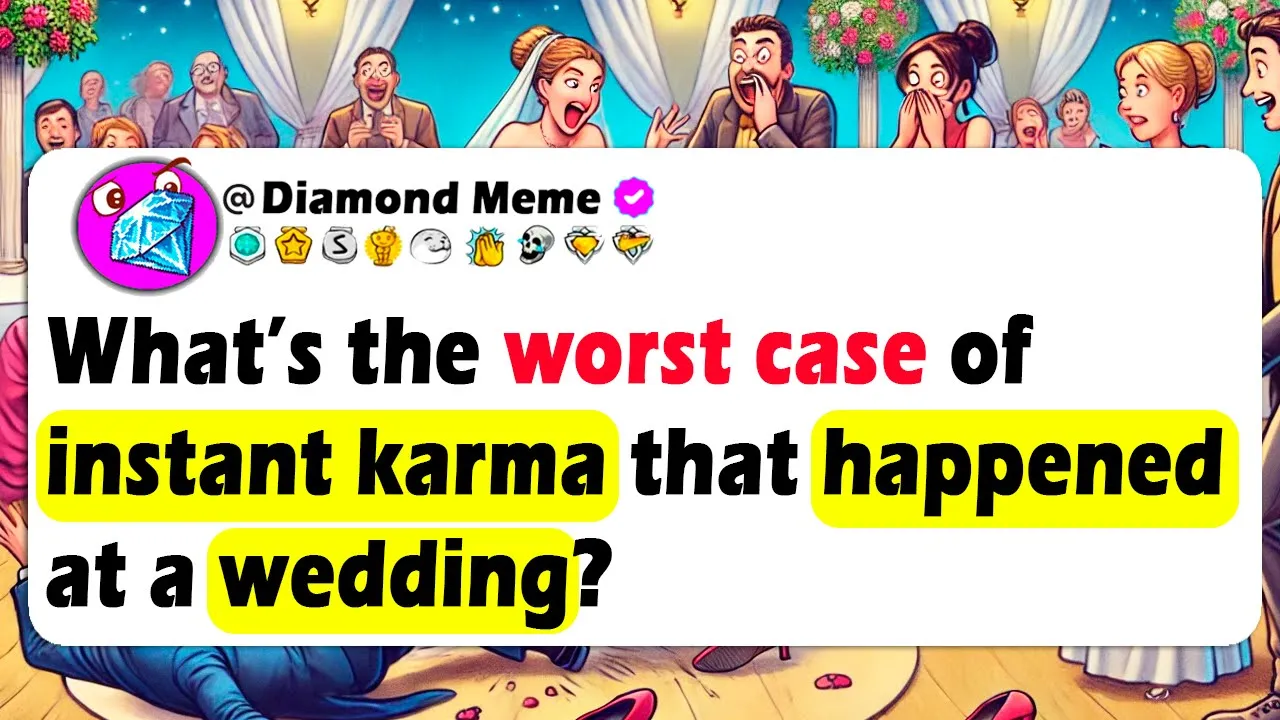Click the highlighted "wedding" word
Viewport: 1280px width, 720px height.
[x=390, y=579]
